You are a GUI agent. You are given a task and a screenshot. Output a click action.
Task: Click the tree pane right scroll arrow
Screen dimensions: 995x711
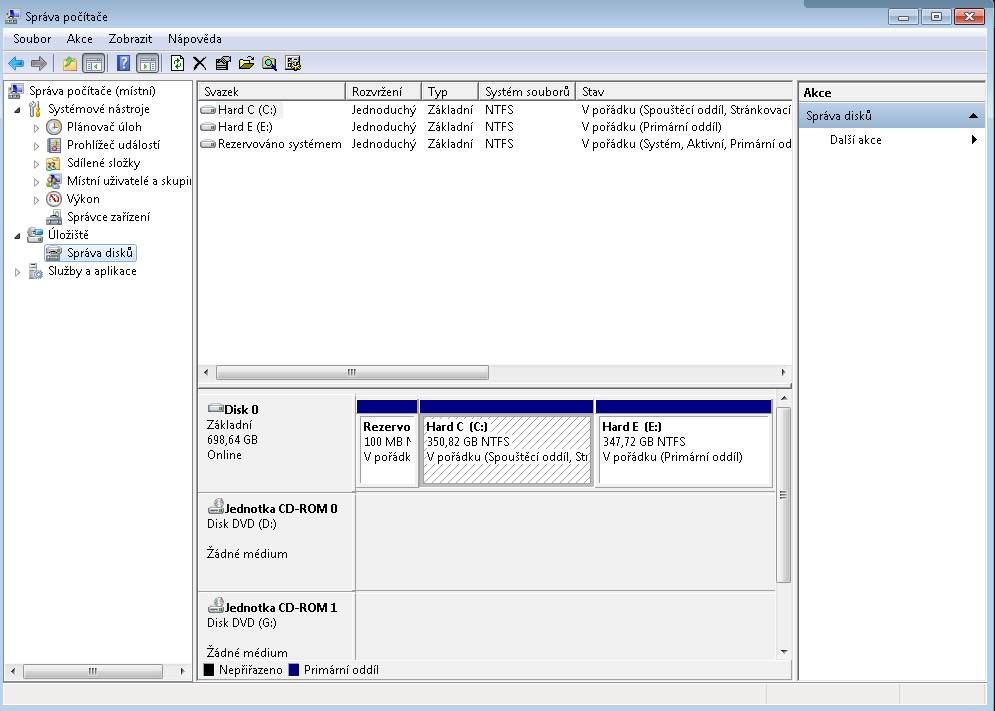(x=182, y=671)
